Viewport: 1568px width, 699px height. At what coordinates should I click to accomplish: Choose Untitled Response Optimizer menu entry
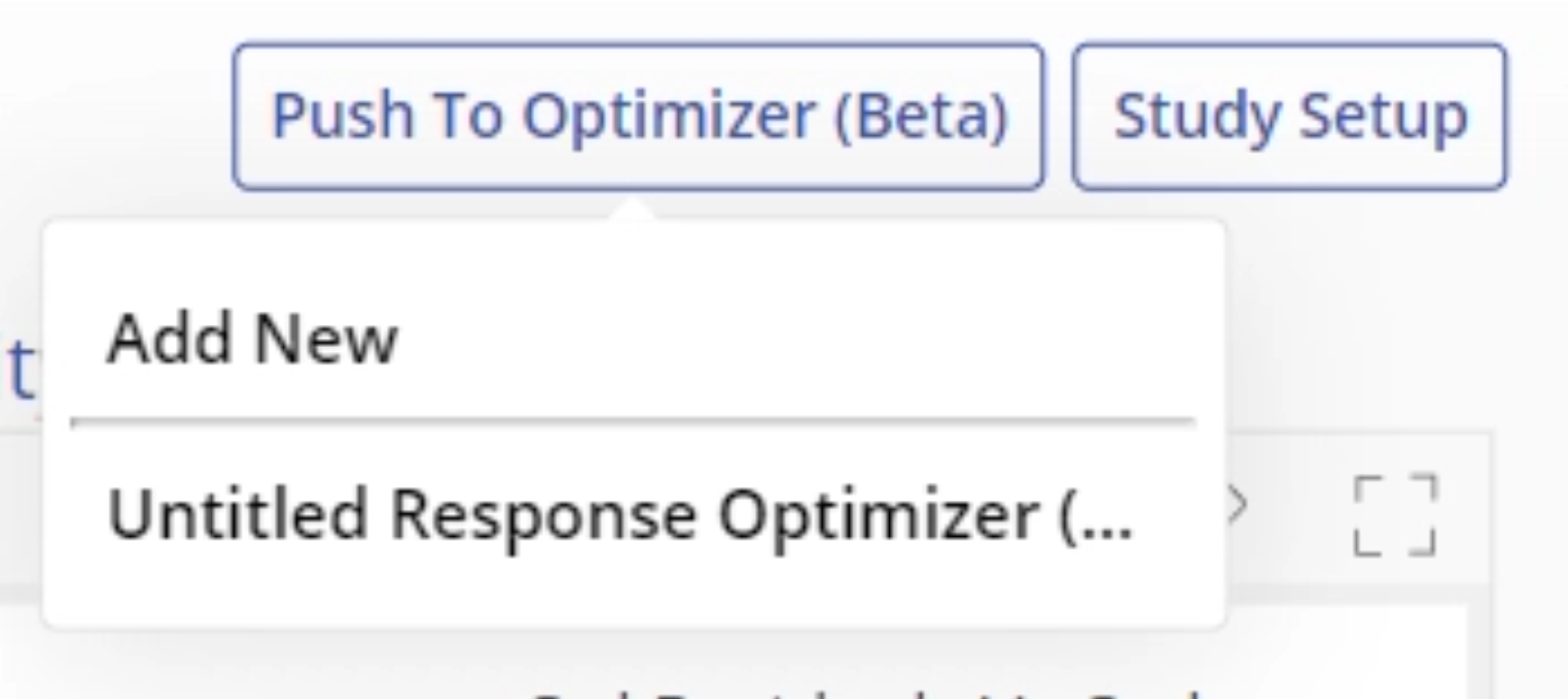pyautogui.click(x=619, y=515)
